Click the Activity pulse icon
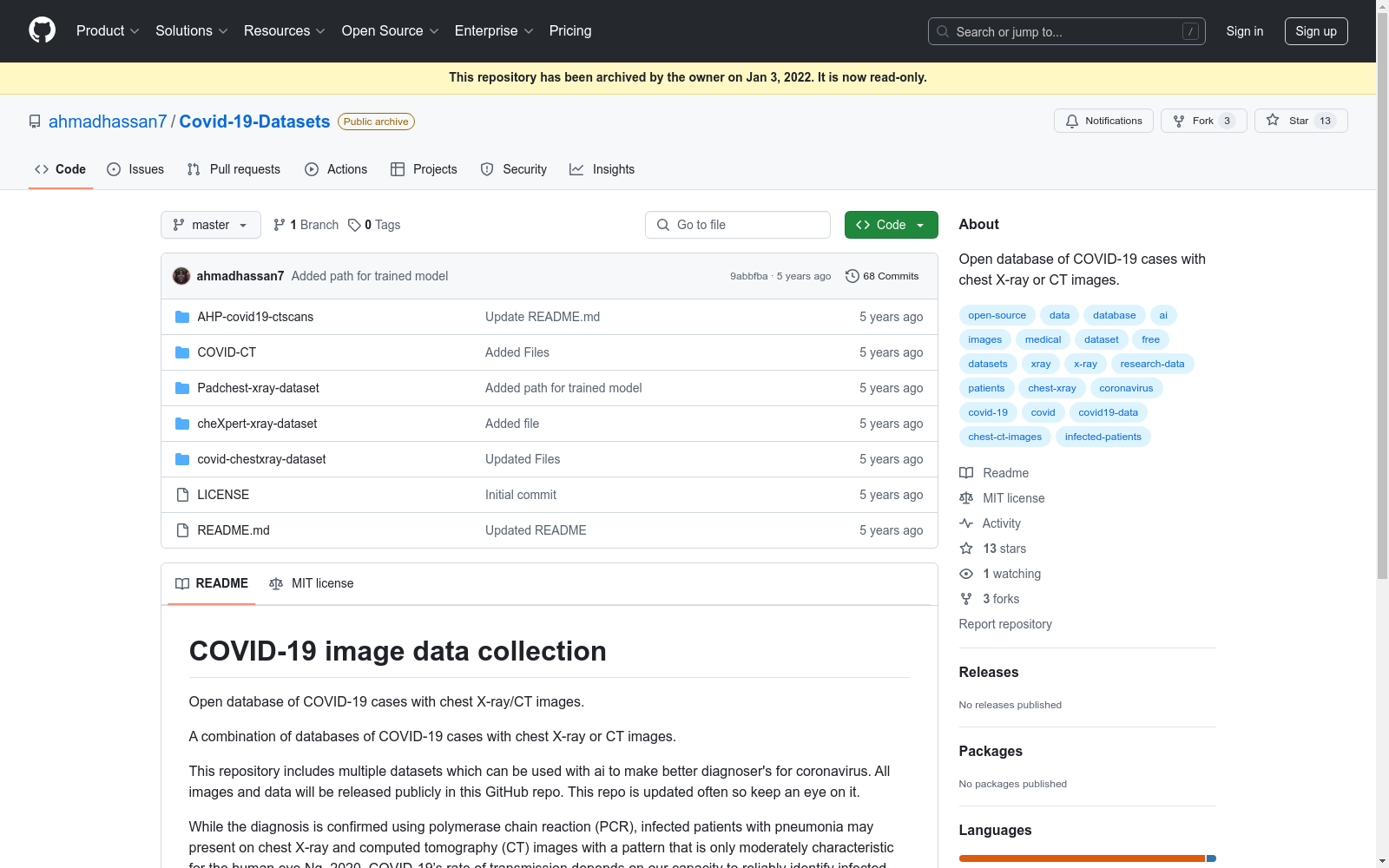 pos(966,523)
